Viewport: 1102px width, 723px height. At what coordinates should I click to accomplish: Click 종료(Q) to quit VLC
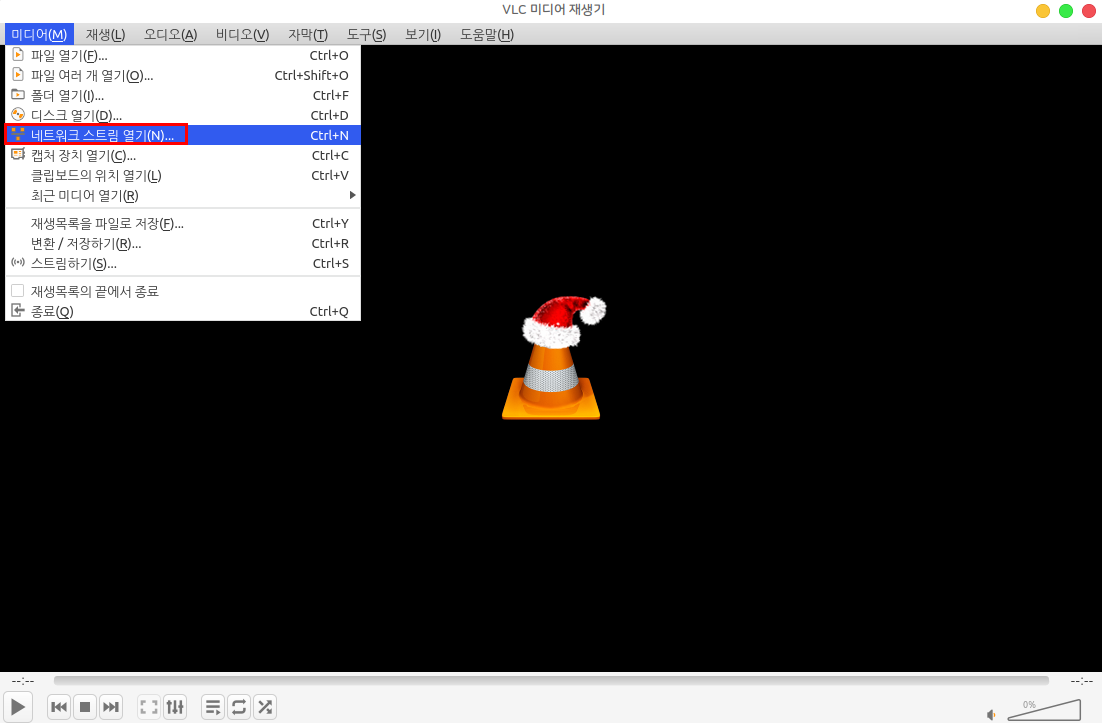click(52, 311)
